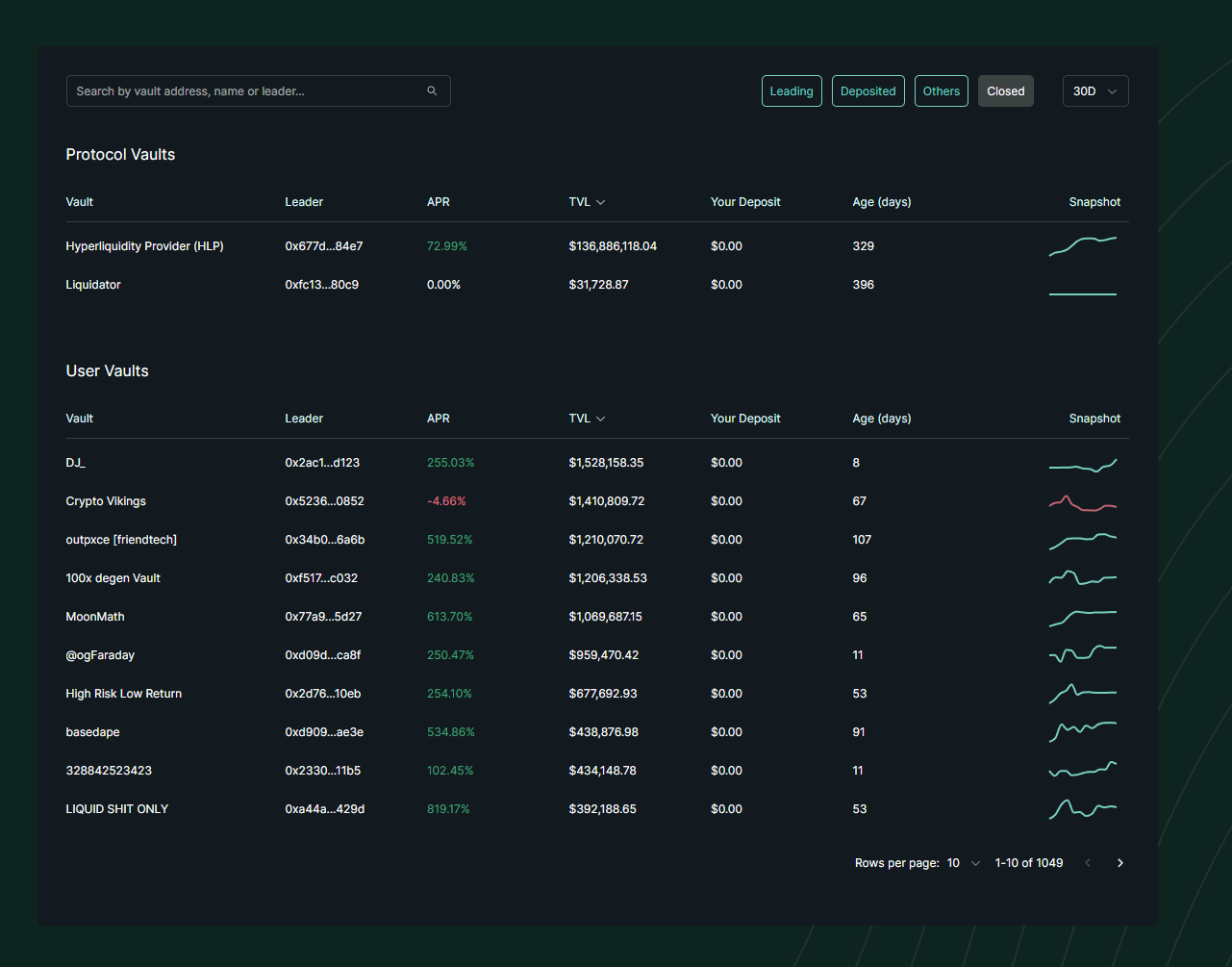
Task: Enable the Leading vaults filter
Action: pyautogui.click(x=792, y=90)
